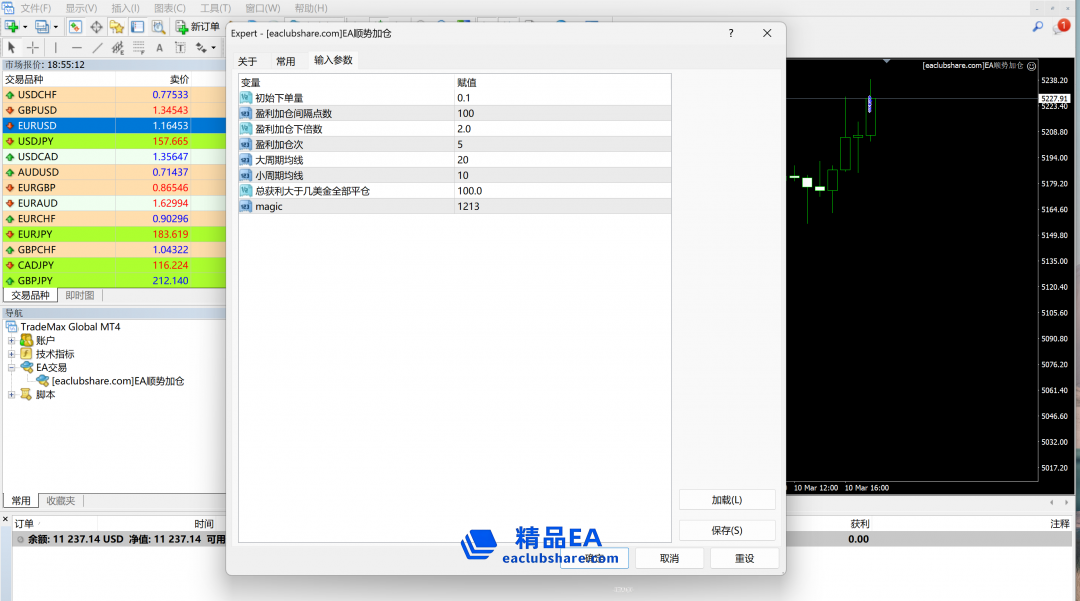Screen dimensions: 1080x601
Task: Select the trendline drawing tool
Action: click(97, 47)
